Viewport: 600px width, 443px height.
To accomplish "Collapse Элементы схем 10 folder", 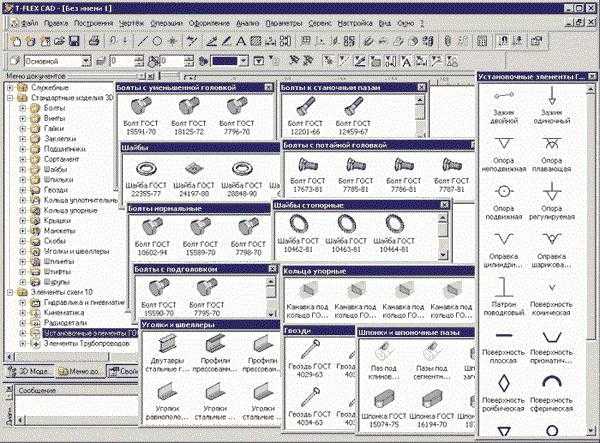I will 10,292.
